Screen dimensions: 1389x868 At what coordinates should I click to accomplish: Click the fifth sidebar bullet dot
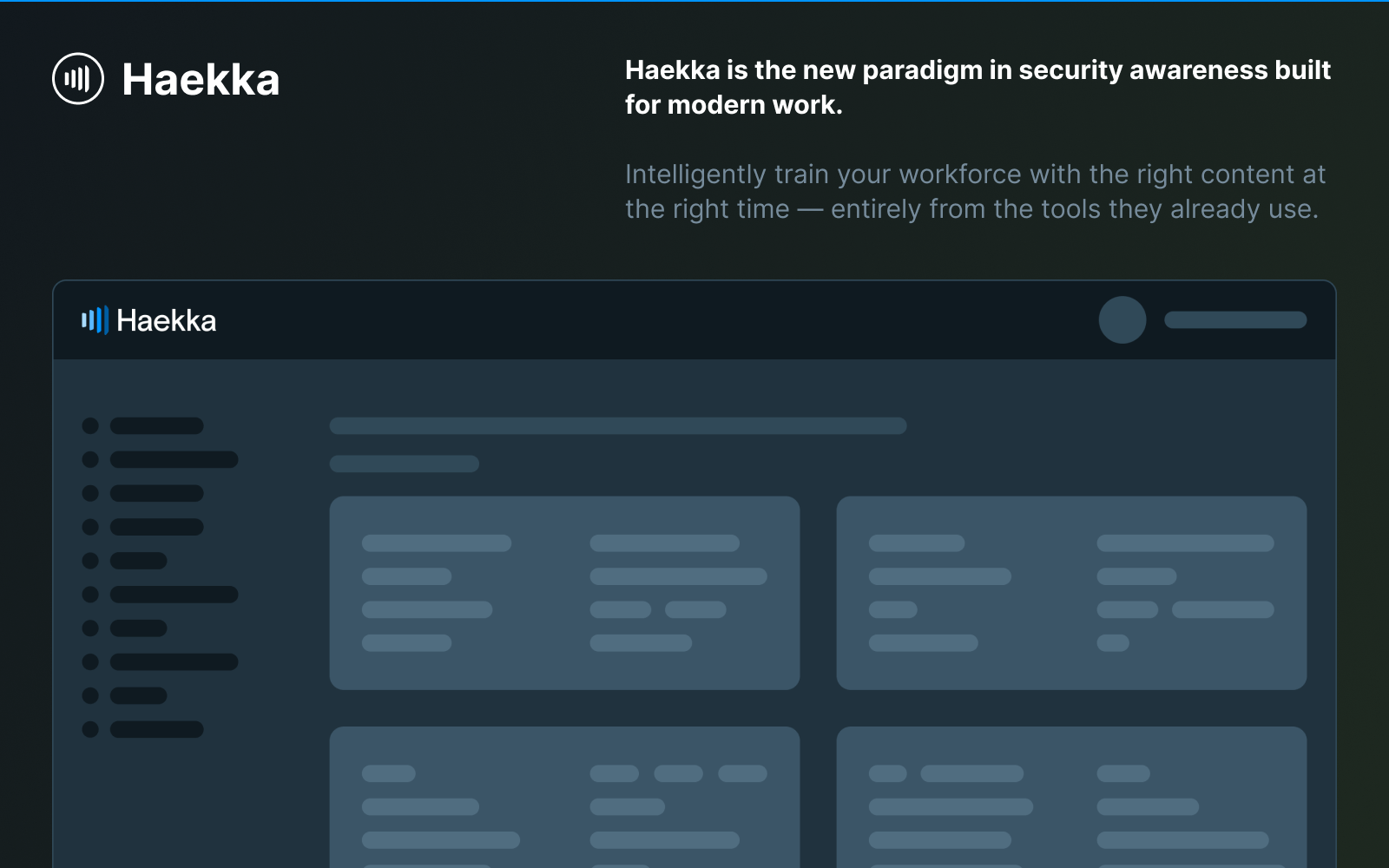click(x=90, y=561)
